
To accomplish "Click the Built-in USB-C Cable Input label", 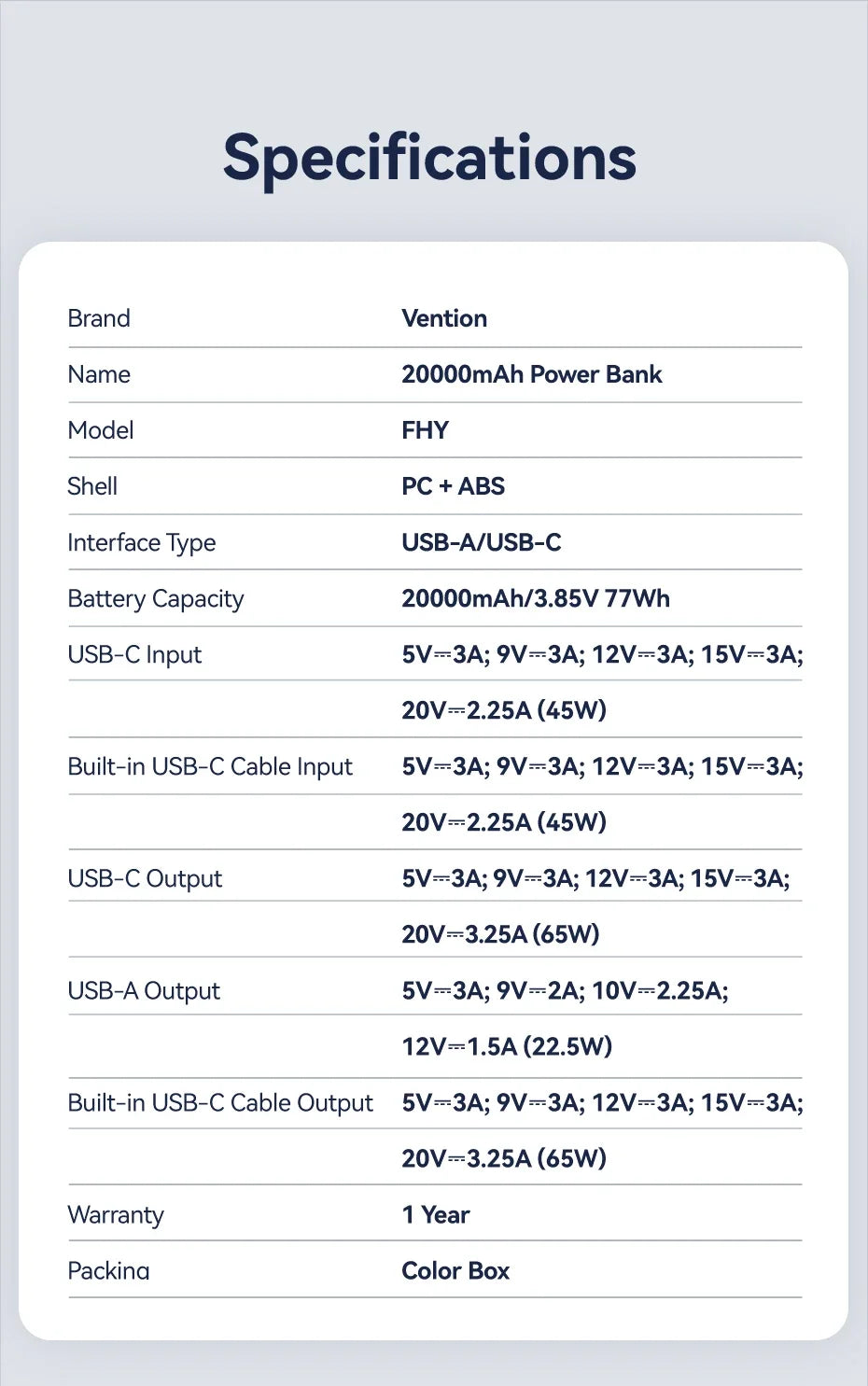I will point(210,766).
